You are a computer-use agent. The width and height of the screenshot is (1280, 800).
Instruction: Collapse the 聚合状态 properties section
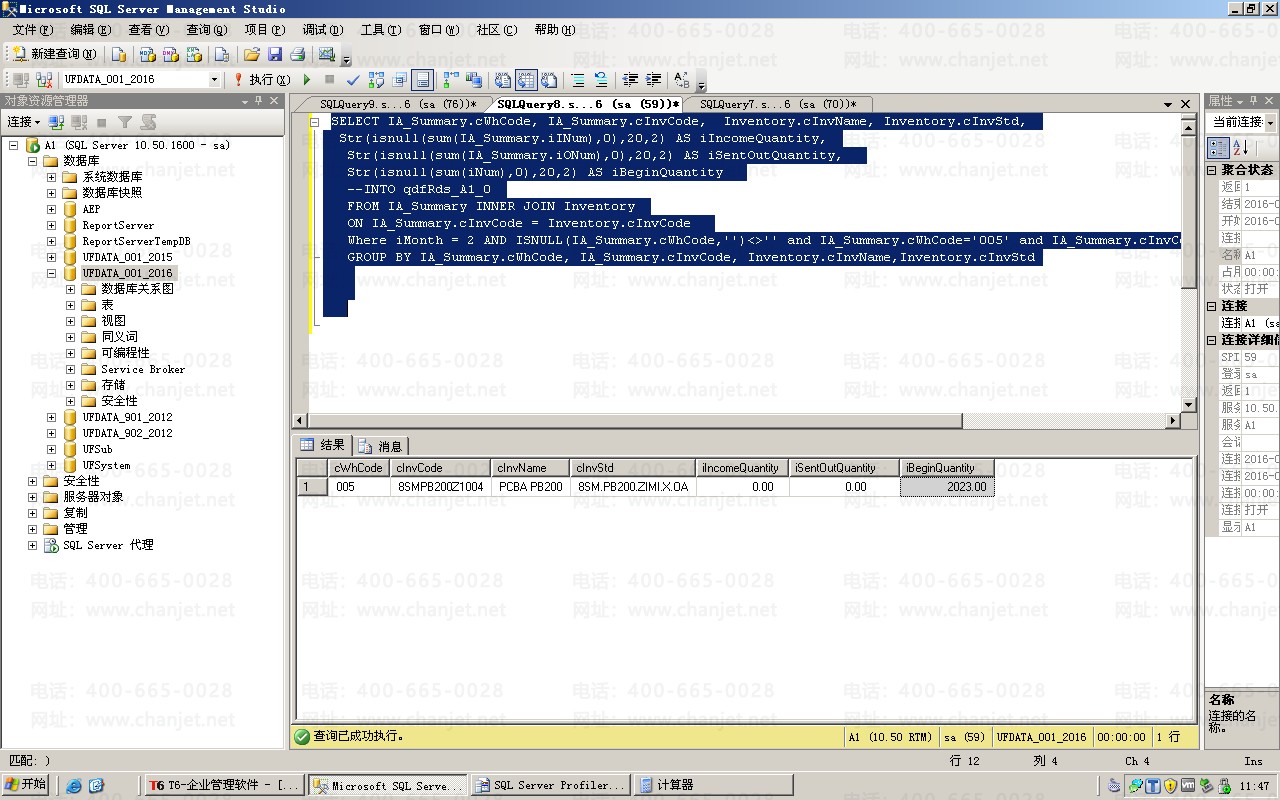pyautogui.click(x=1212, y=170)
